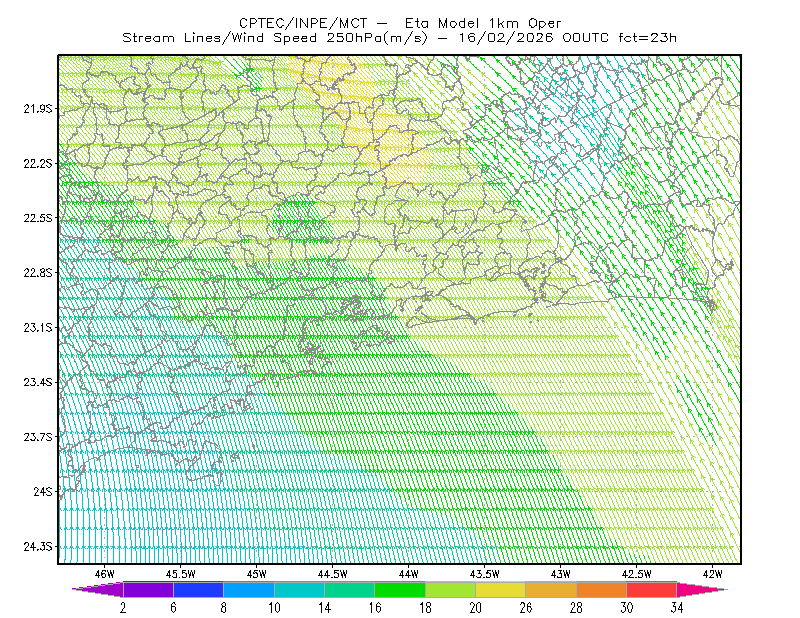Viewport: 800px width, 618px height.
Task: Click the dark blue 6-8 legend swatch
Action: click(198, 589)
